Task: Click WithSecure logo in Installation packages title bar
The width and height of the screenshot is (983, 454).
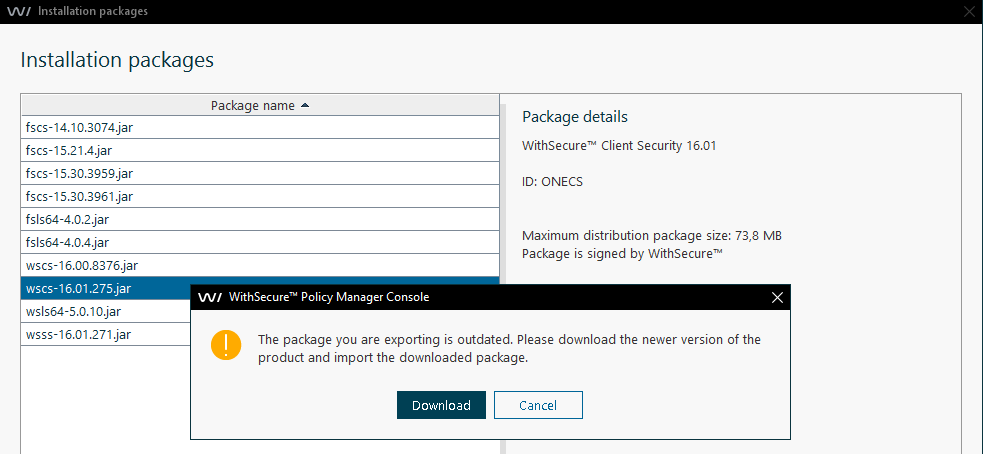Action: 19,11
